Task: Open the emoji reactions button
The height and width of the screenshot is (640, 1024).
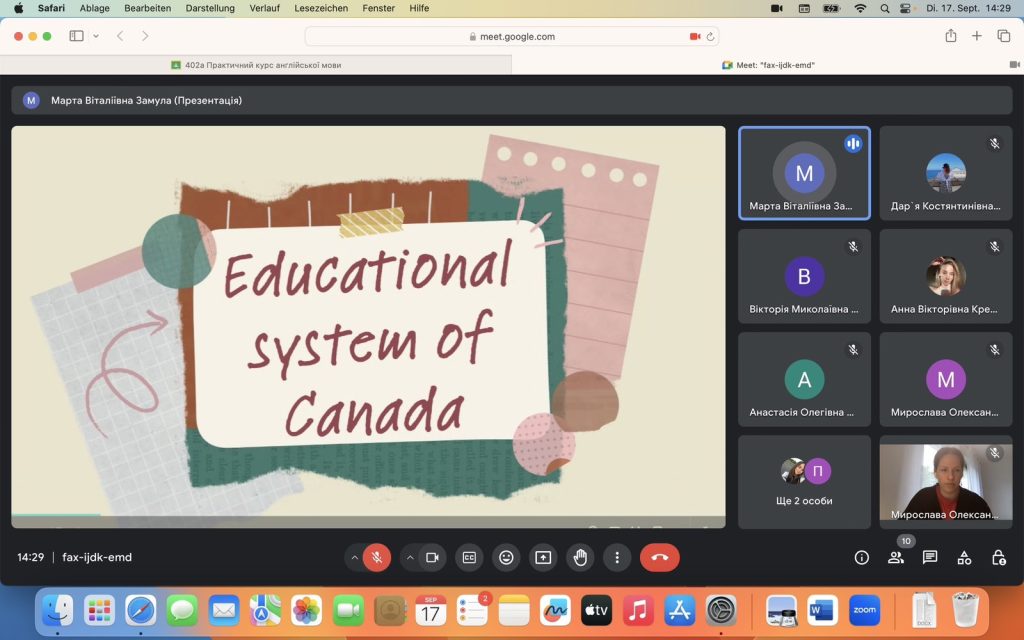Action: 506,557
